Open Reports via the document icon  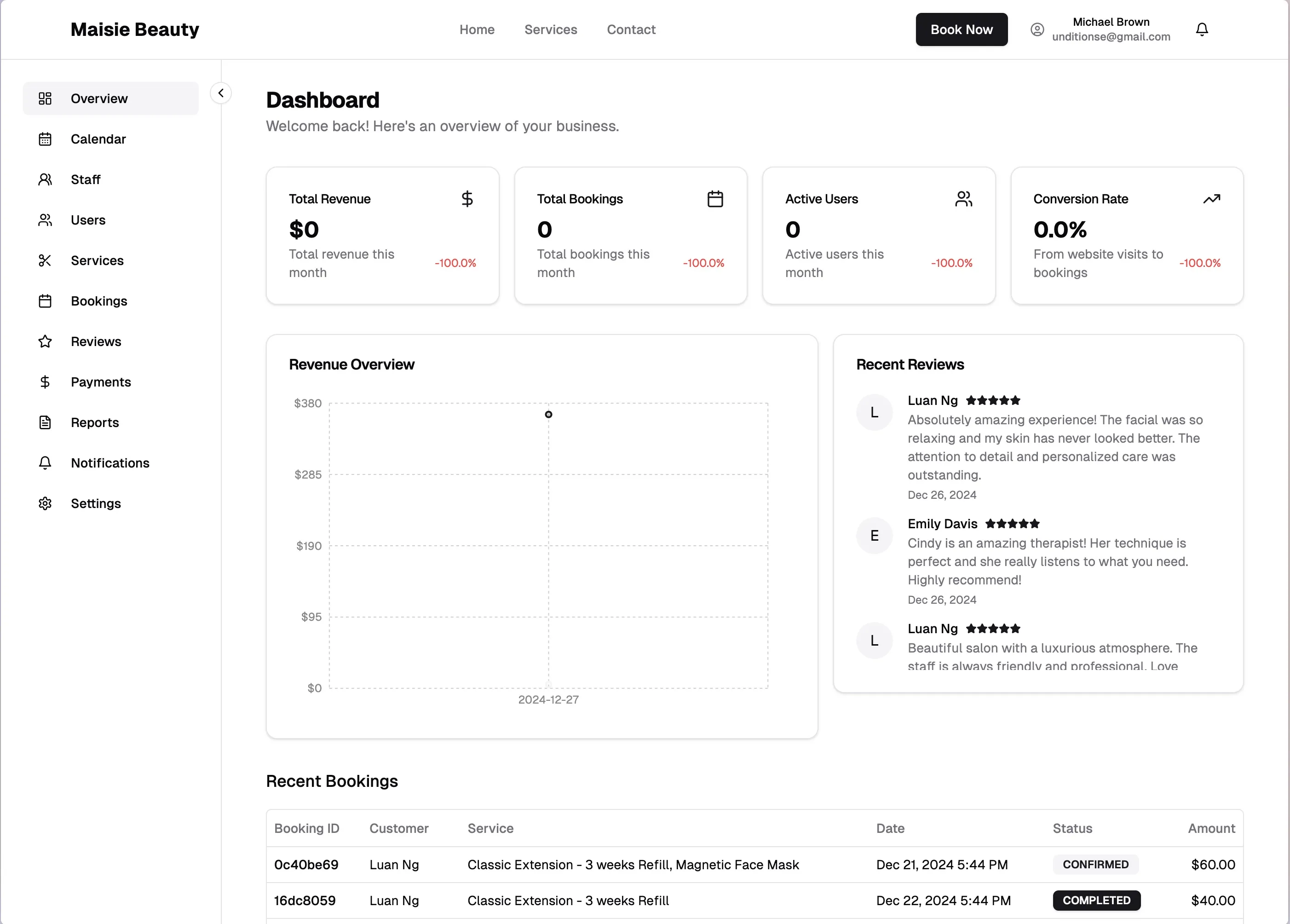(45, 422)
